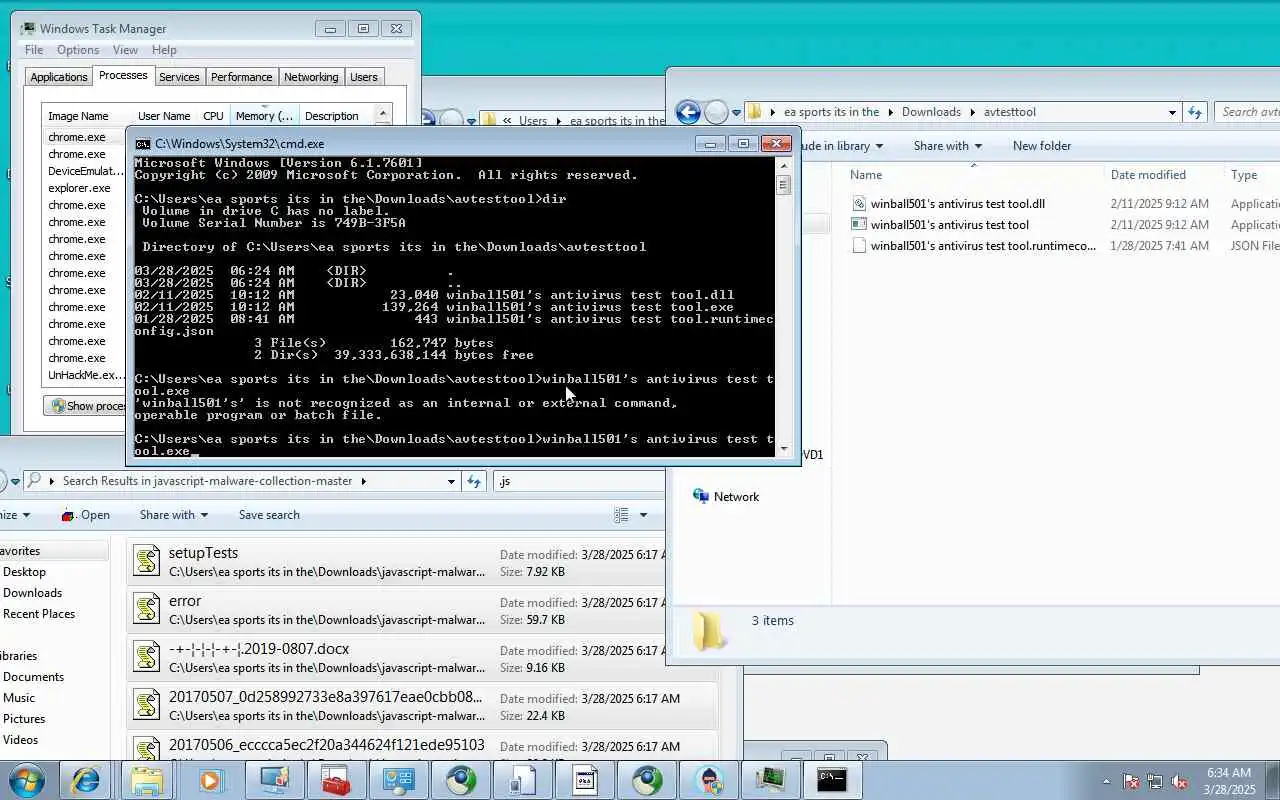Image resolution: width=1280 pixels, height=800 pixels.
Task: Click the cmd window scrollbar thumb
Action: coord(783,185)
